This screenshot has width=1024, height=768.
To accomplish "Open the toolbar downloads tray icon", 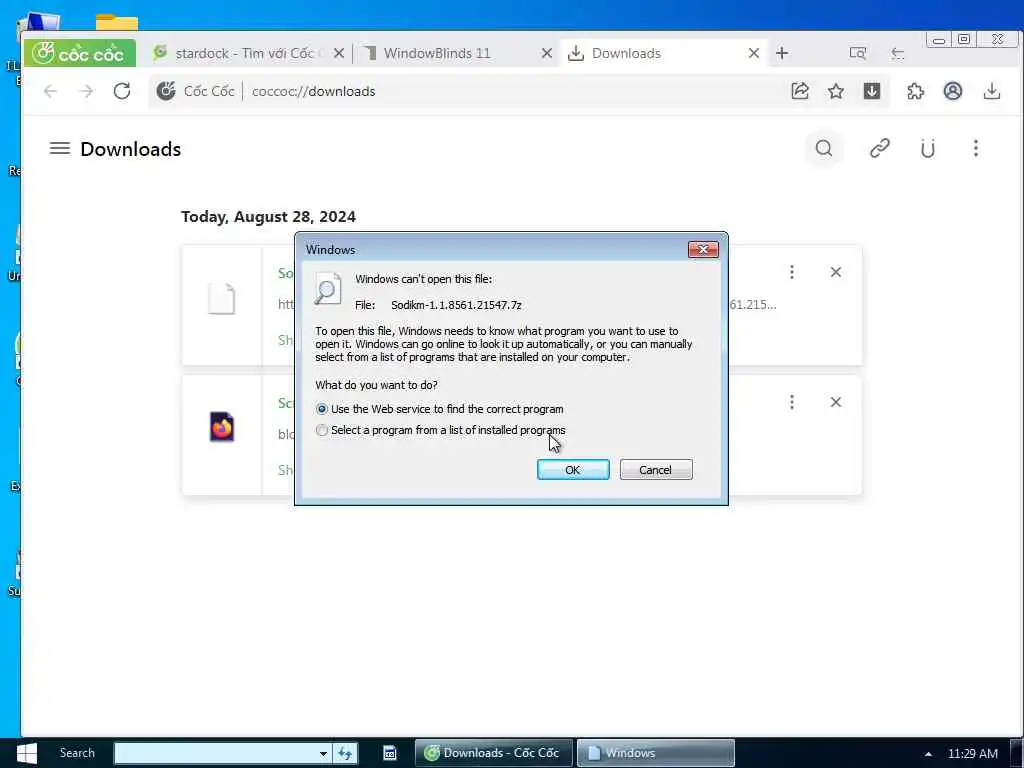I will point(991,91).
